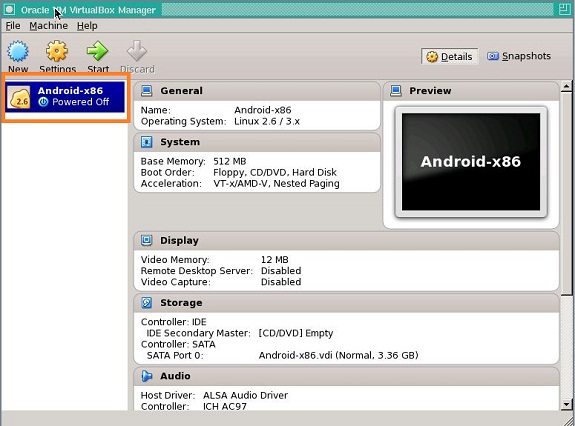This screenshot has width=575, height=426.
Task: Click the Video Capture 'Disabled' value
Action: [x=281, y=282]
